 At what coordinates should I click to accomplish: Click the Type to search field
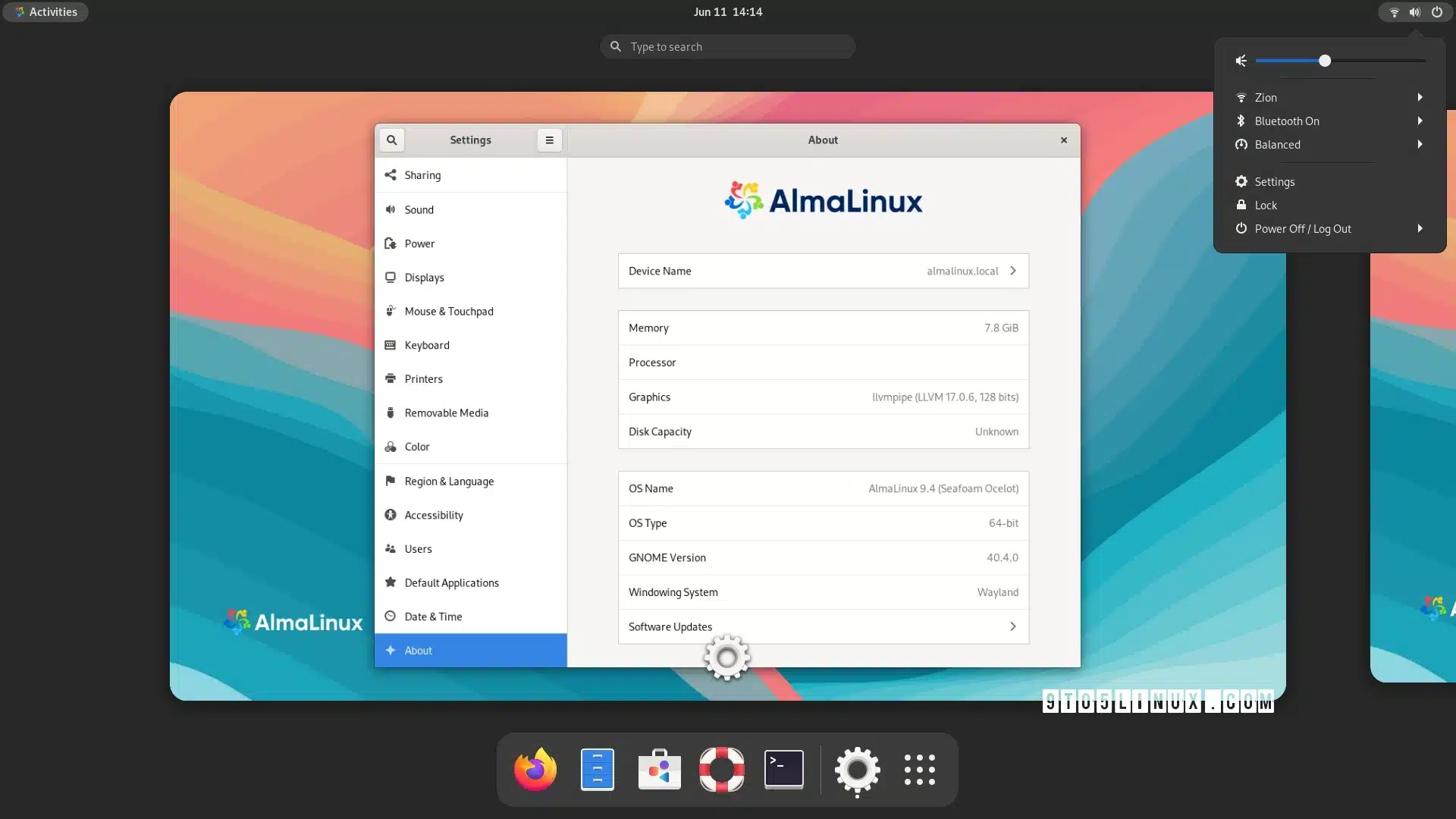[x=728, y=47]
